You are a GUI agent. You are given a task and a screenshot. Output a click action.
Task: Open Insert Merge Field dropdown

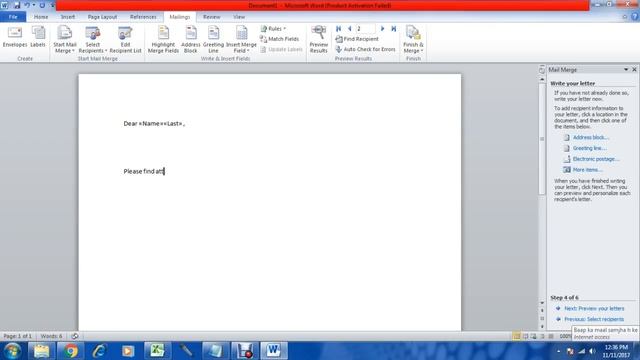241,40
